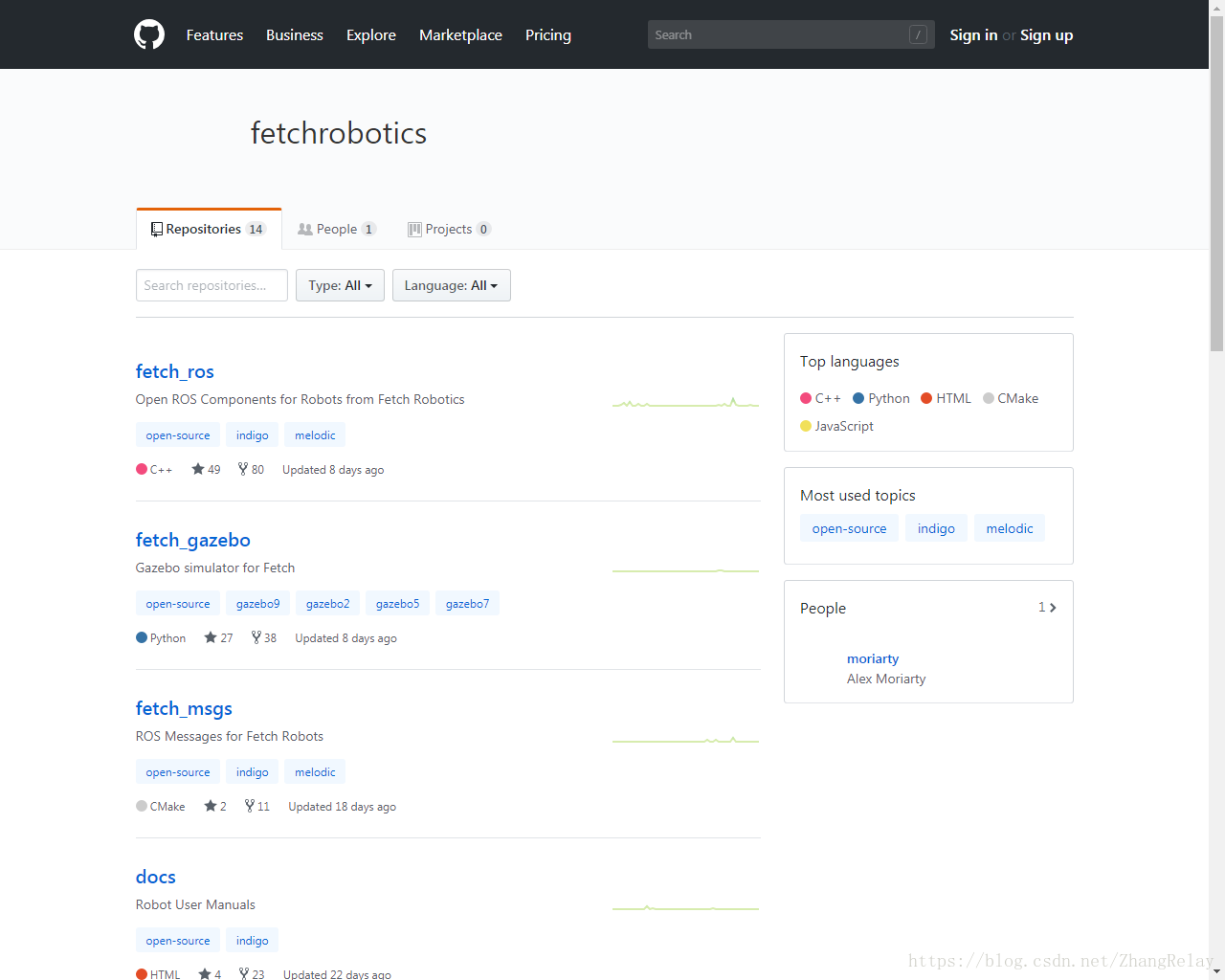Image resolution: width=1225 pixels, height=980 pixels.
Task: Click the Sign in link
Action: pyautogui.click(x=973, y=34)
